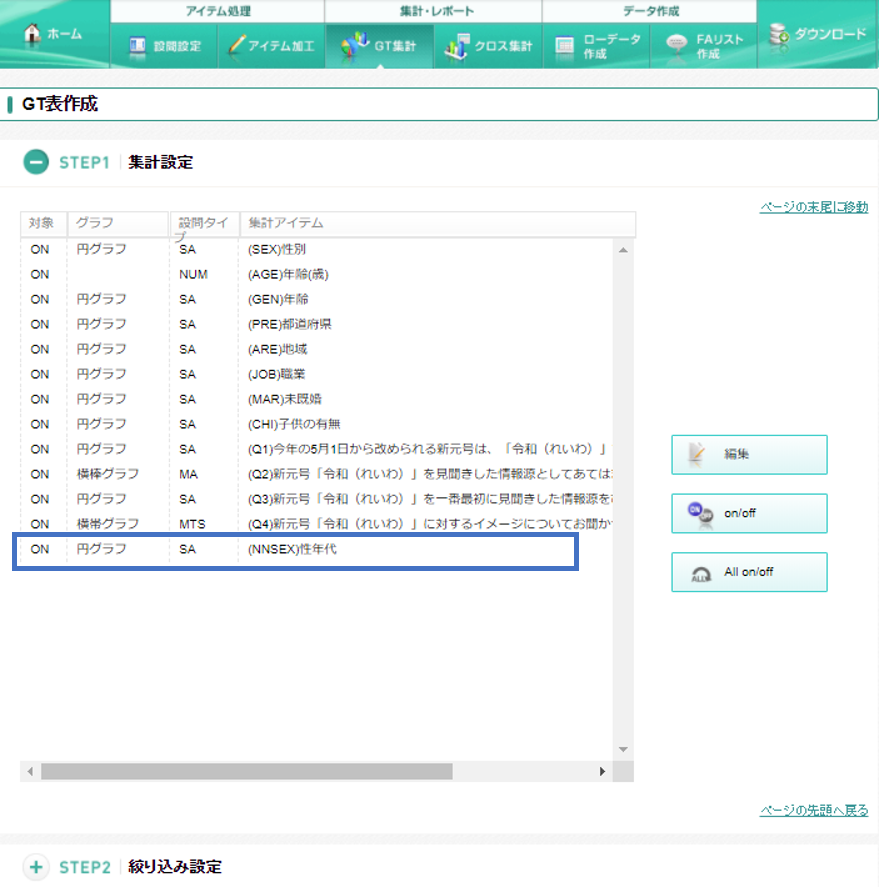Click the ON/OFF icon on on/off button
Screen dimensions: 879x887
[700, 513]
